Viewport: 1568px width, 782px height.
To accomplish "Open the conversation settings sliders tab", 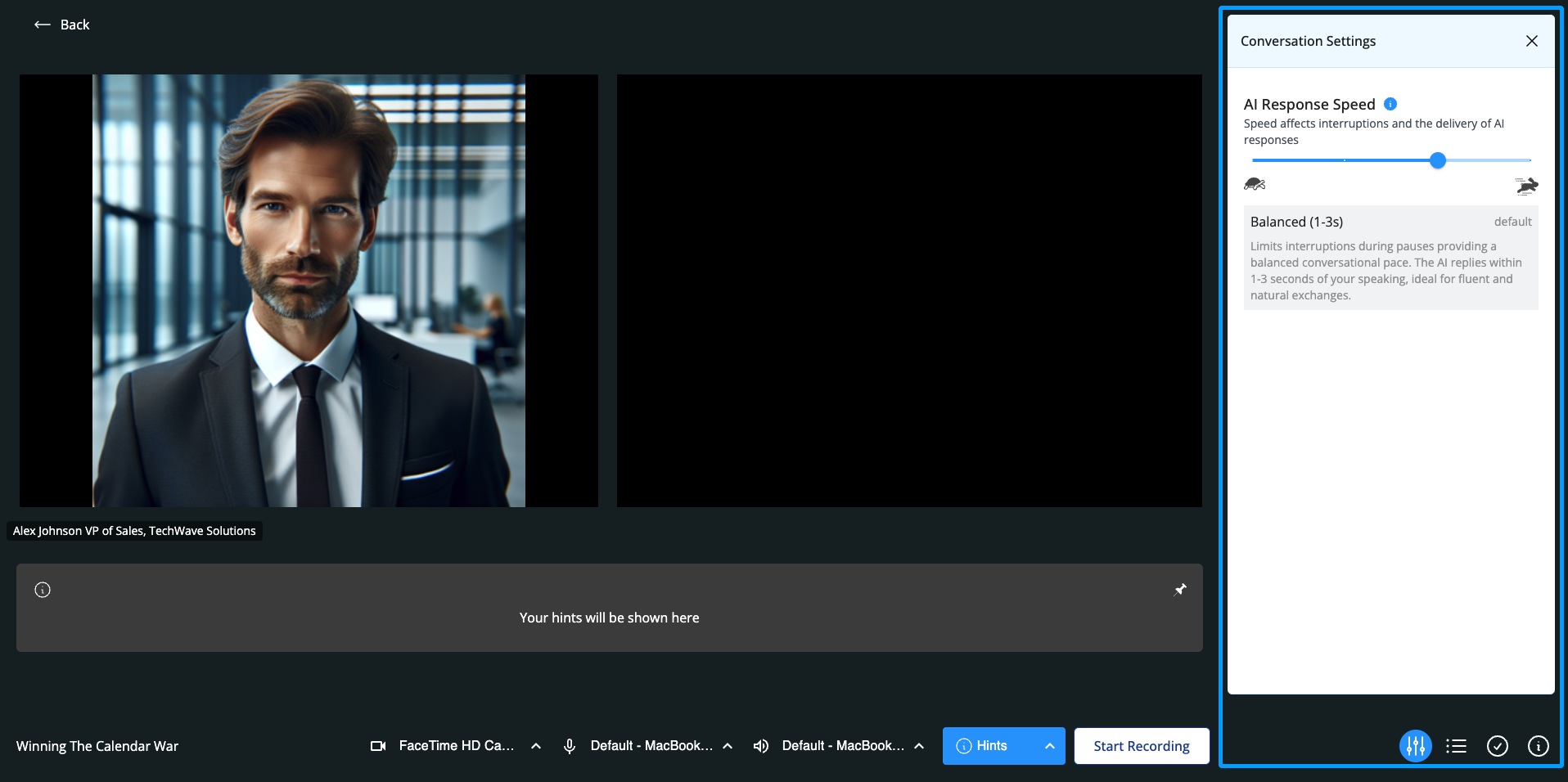I will pos(1415,746).
